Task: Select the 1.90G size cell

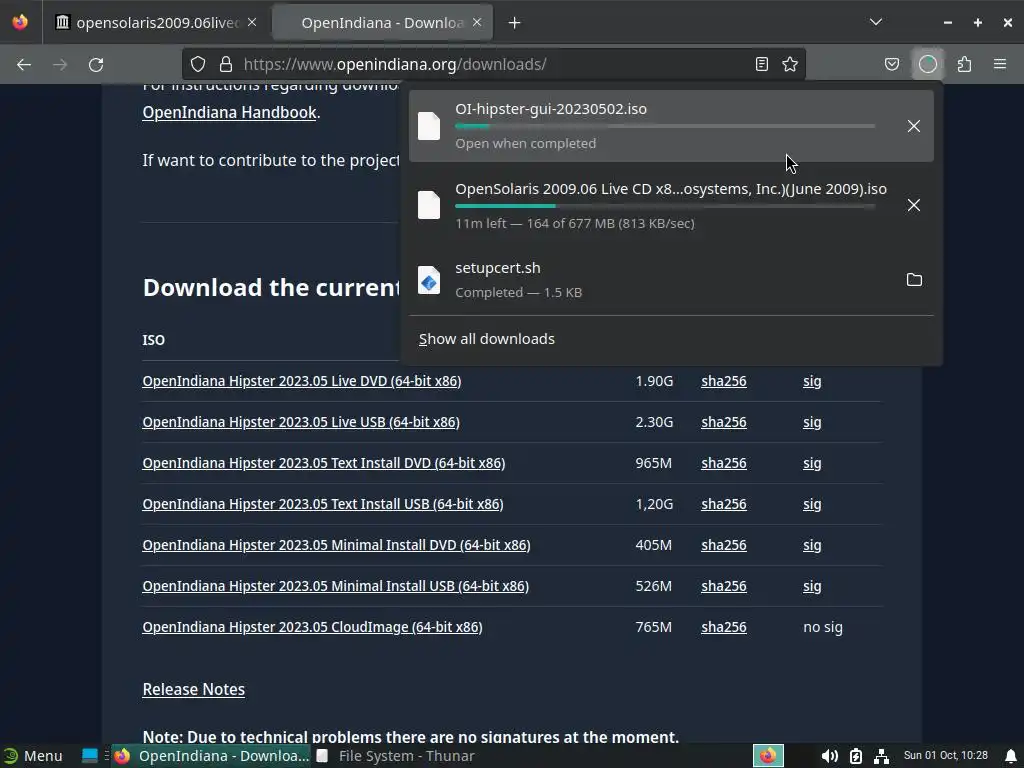Action: pos(654,381)
